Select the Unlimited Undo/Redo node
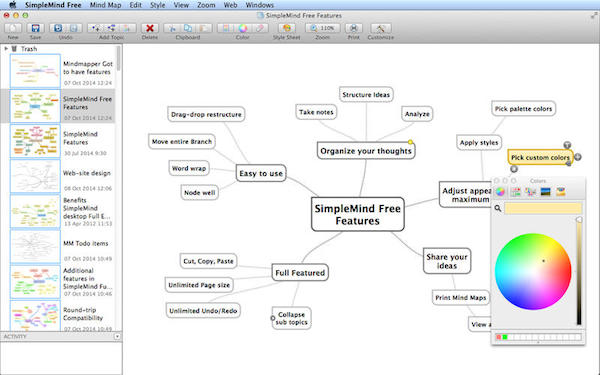Image resolution: width=600 pixels, height=375 pixels. [203, 311]
